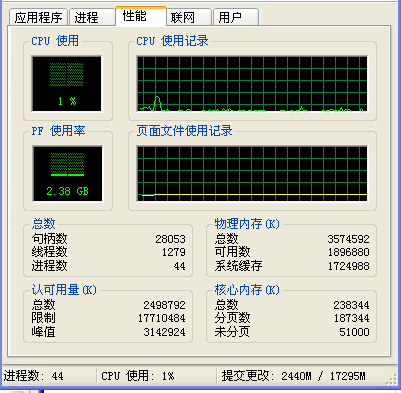401x393 pixels.
Task: Click the 未分页 value 51000
Action: pyautogui.click(x=354, y=332)
